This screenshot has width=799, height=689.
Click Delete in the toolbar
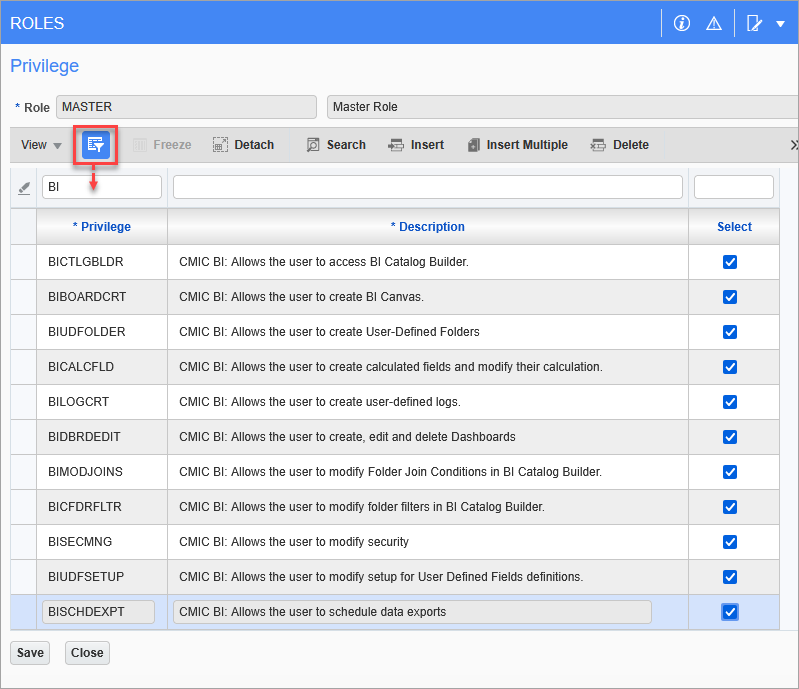click(620, 145)
